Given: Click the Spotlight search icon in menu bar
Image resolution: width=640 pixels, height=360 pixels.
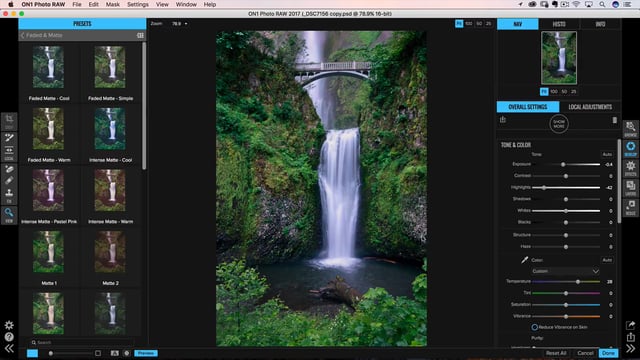Looking at the screenshot, I should point(602,4).
